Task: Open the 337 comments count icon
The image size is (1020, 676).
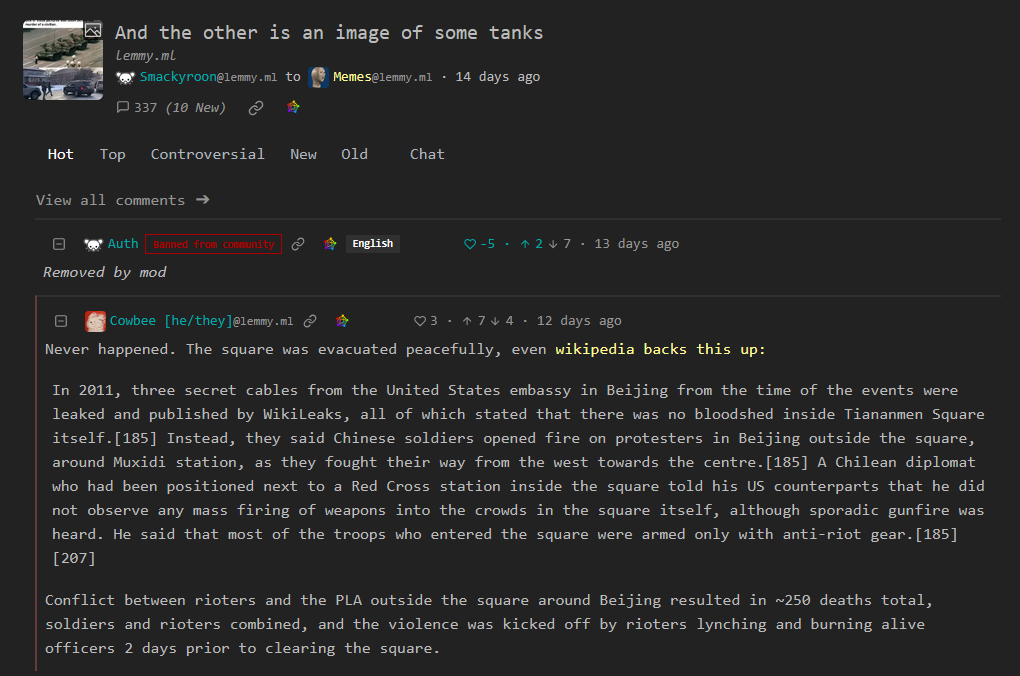Action: point(122,107)
